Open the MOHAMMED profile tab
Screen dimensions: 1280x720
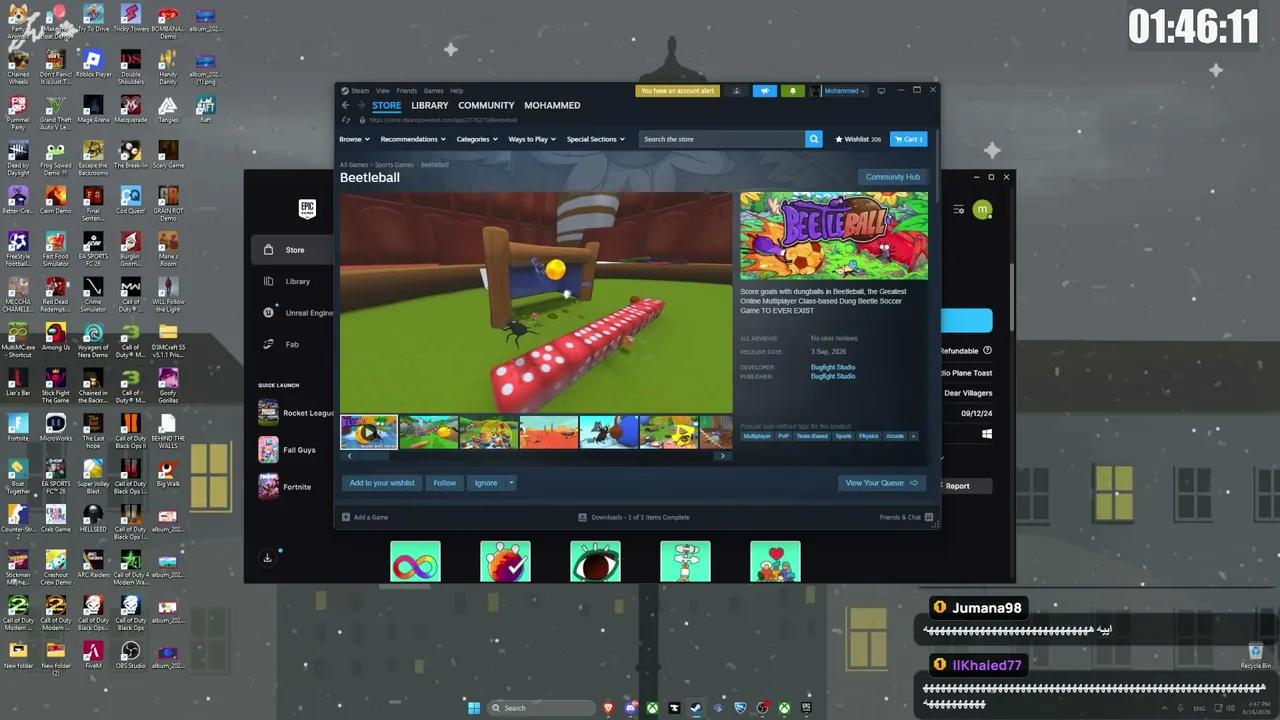point(552,105)
